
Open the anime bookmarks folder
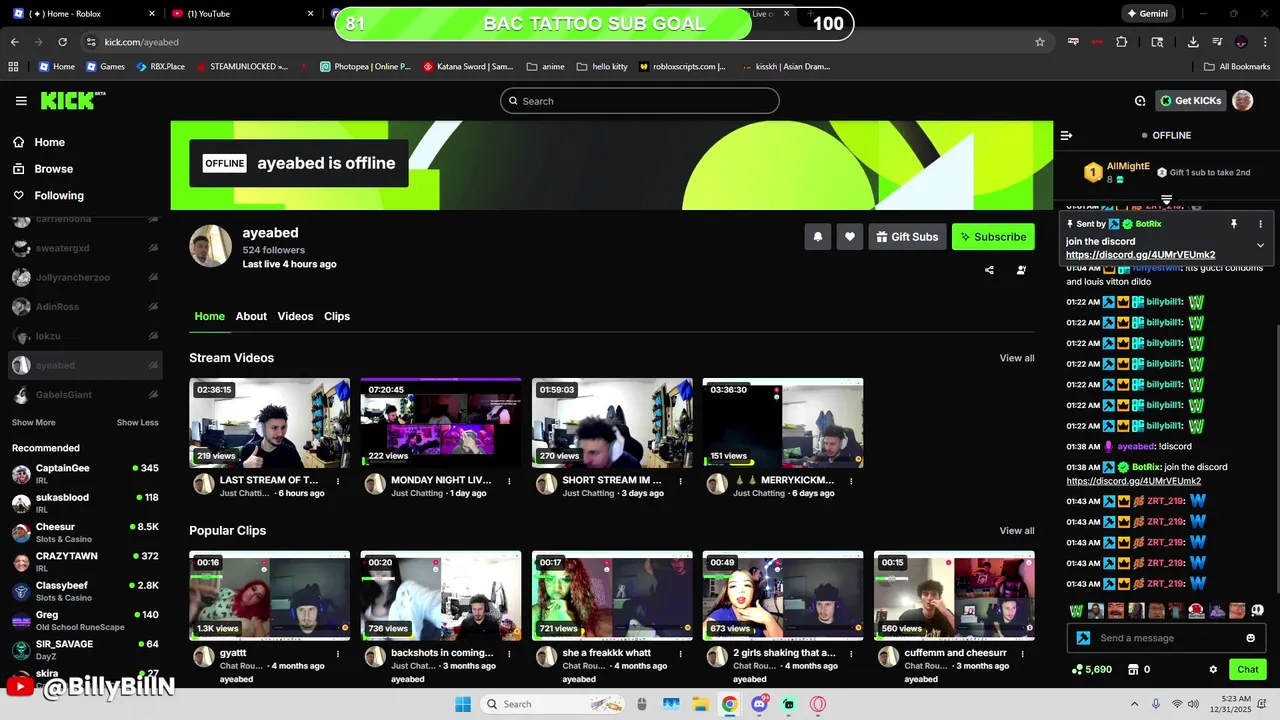(545, 67)
